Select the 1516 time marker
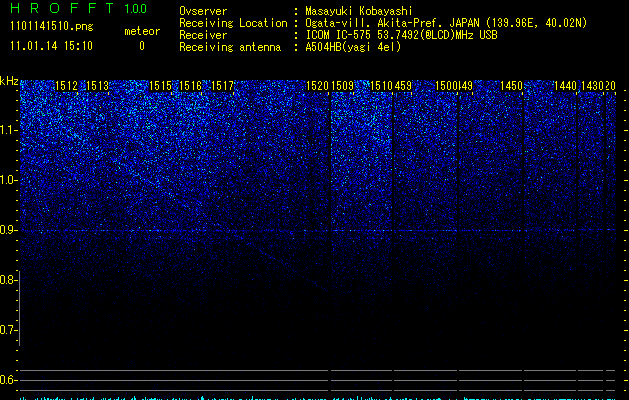629x400 pixels. pyautogui.click(x=191, y=86)
